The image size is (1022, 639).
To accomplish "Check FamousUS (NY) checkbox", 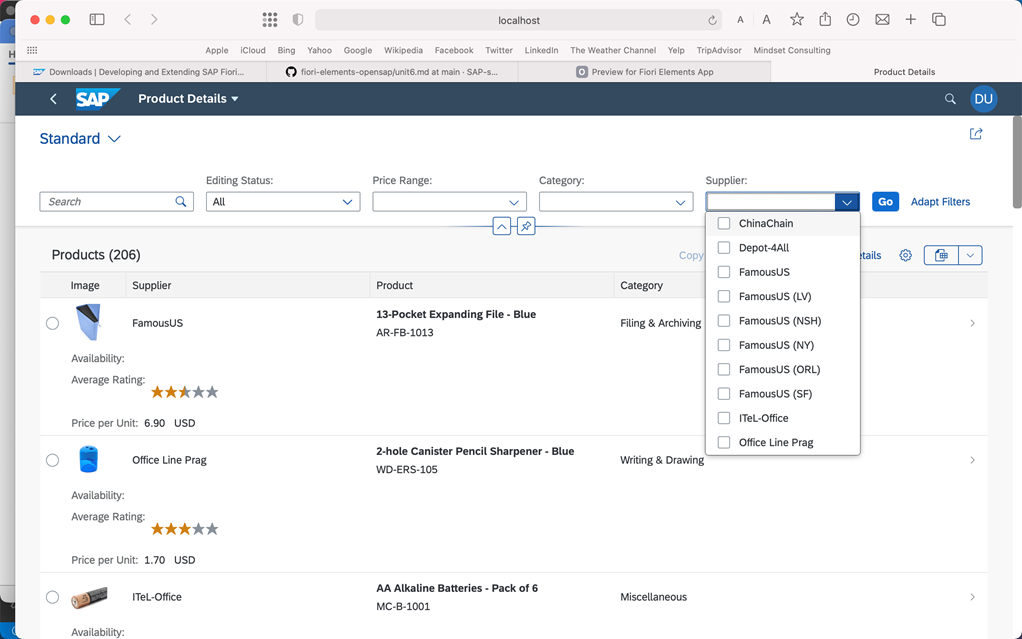I will [723, 345].
